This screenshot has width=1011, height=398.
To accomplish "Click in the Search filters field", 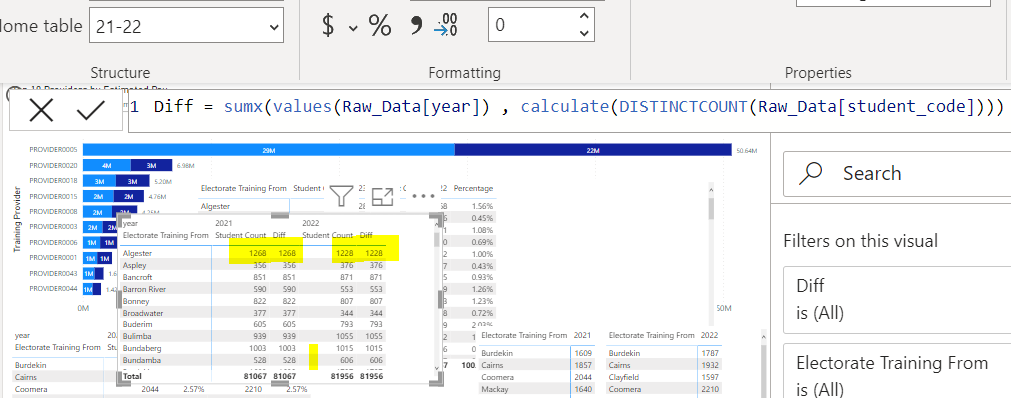I will click(897, 174).
